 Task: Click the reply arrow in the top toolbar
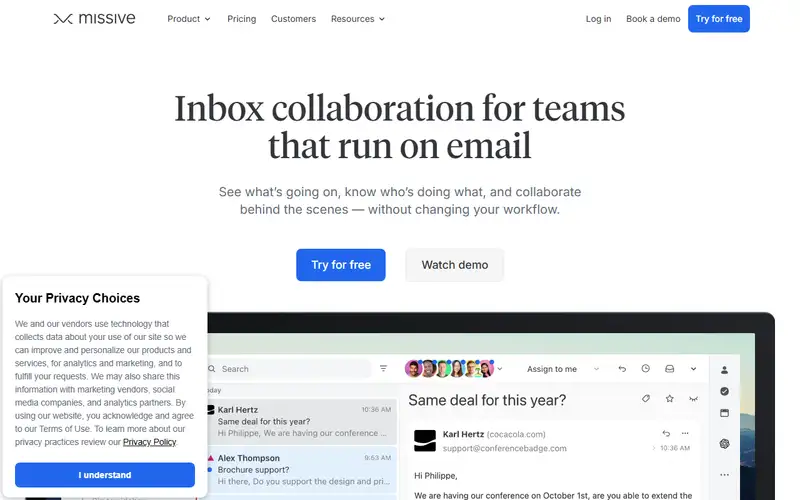coord(622,369)
